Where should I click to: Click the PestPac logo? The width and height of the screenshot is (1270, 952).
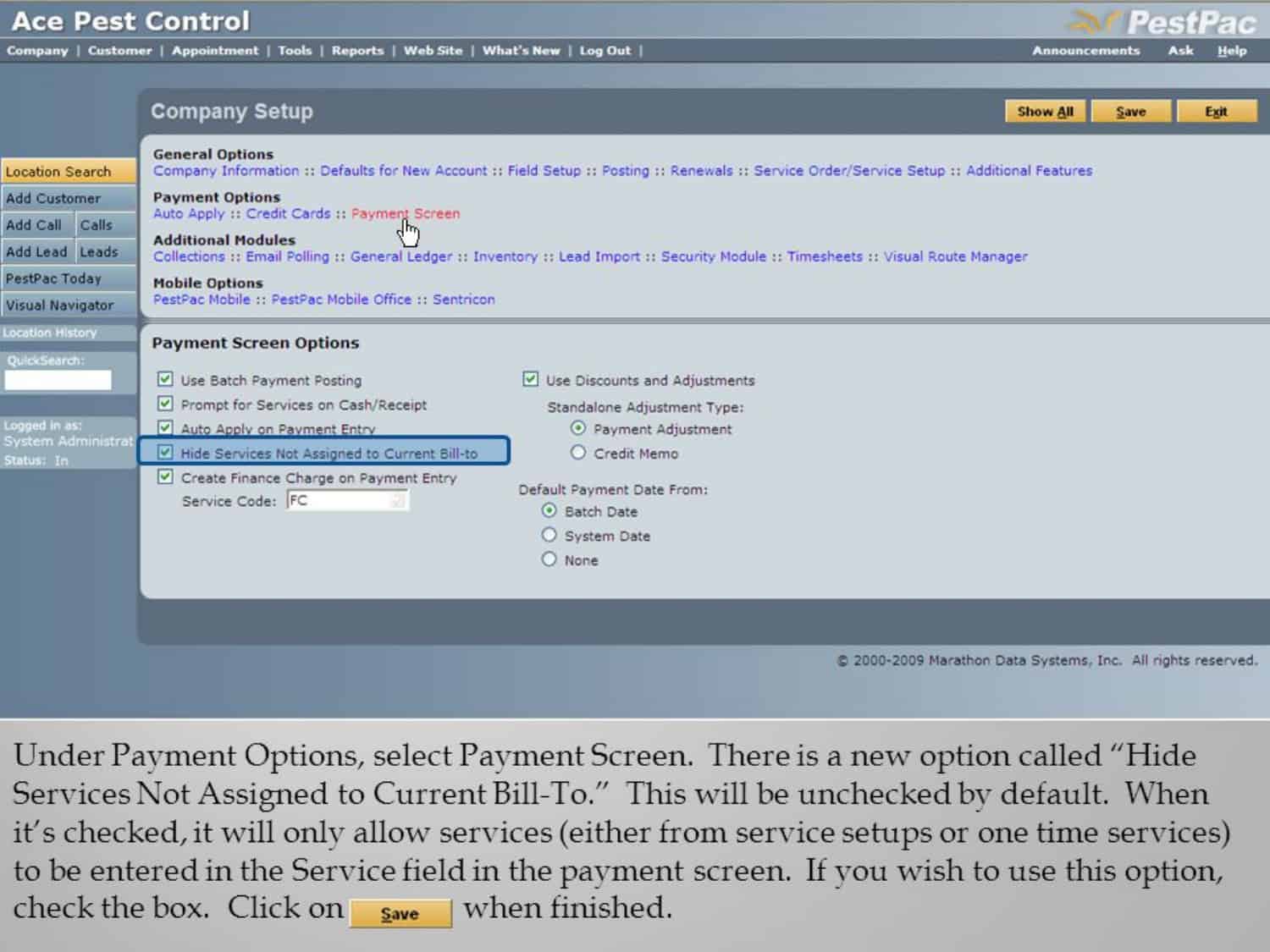tap(1163, 22)
